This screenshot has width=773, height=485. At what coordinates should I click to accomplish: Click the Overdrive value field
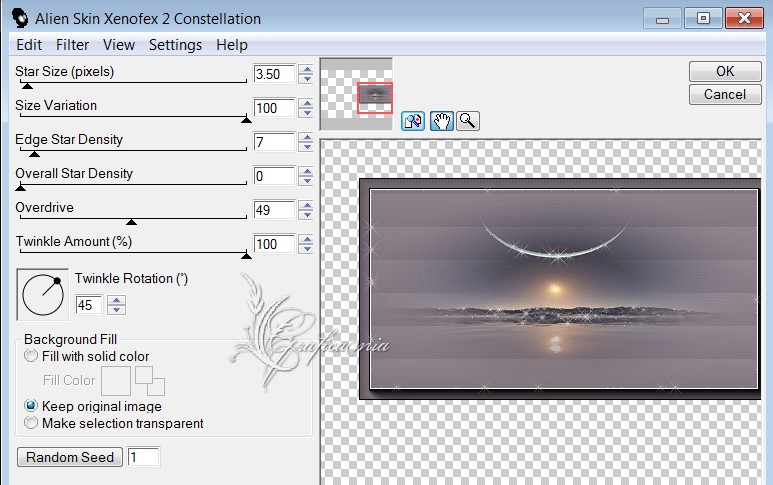(x=274, y=210)
